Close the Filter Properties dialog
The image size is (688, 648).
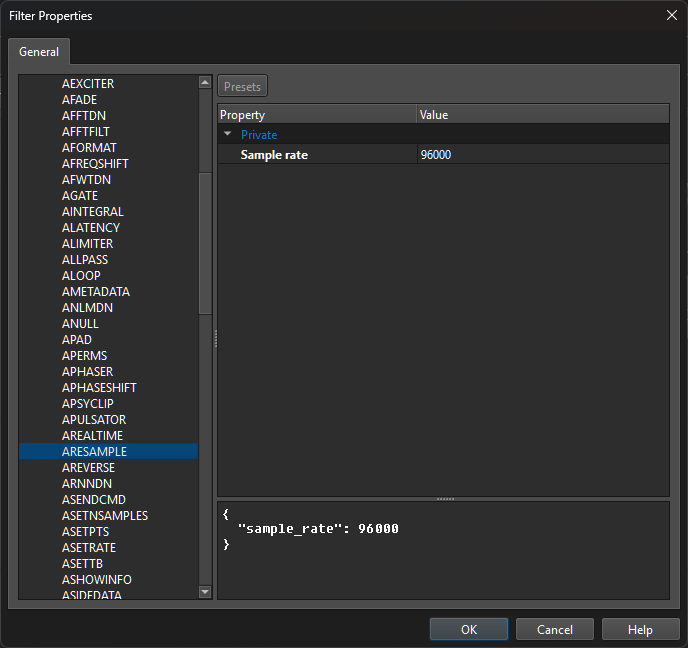[670, 14]
